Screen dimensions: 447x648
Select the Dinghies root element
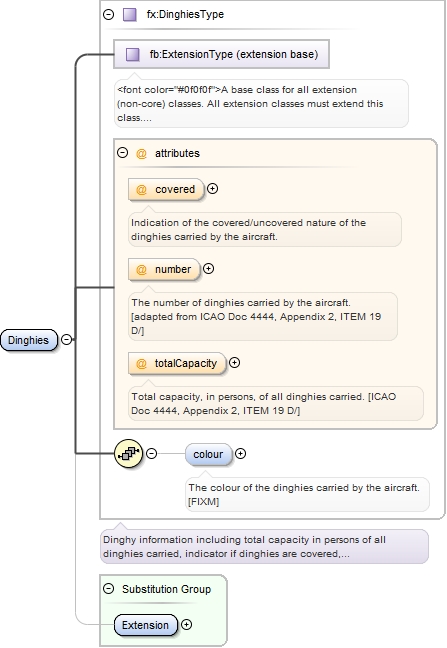[29, 340]
